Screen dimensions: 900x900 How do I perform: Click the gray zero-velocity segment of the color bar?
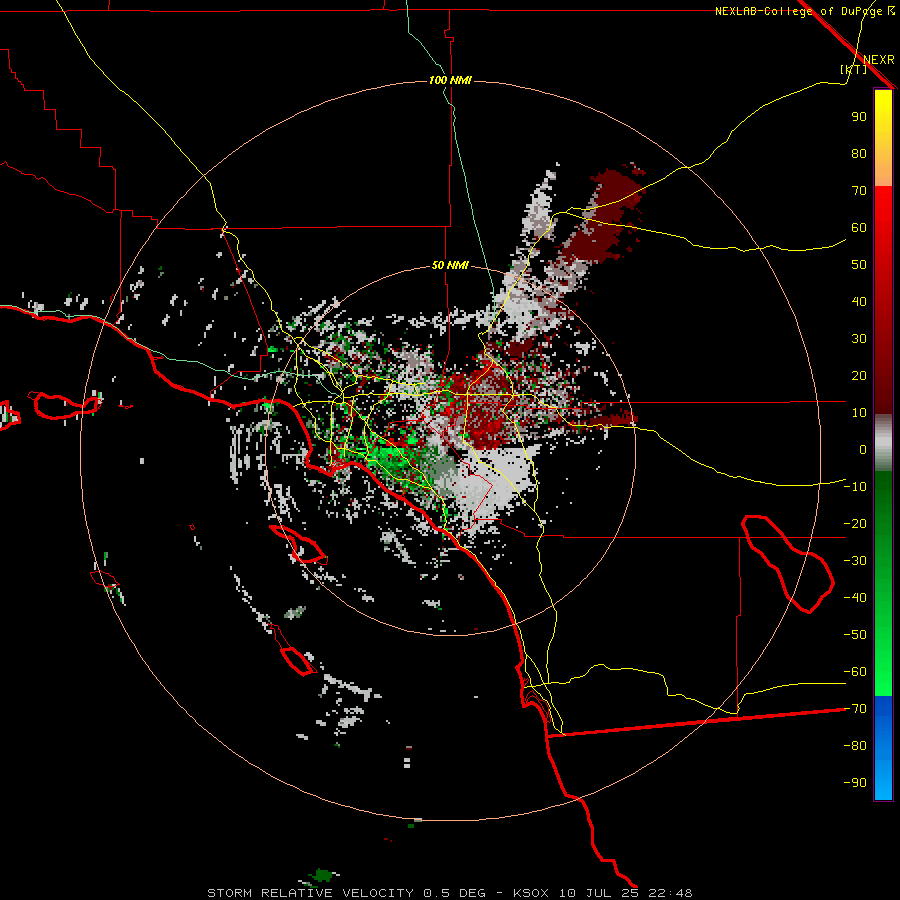[x=883, y=443]
